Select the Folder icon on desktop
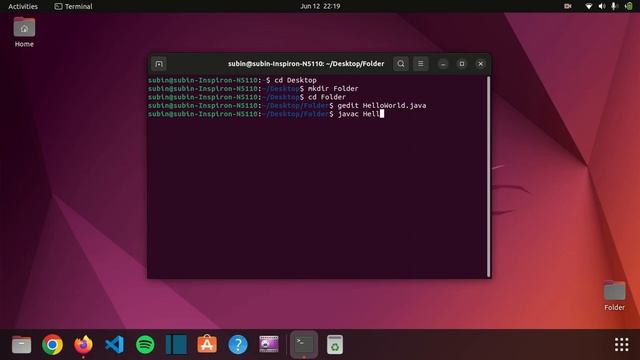 tap(614, 296)
